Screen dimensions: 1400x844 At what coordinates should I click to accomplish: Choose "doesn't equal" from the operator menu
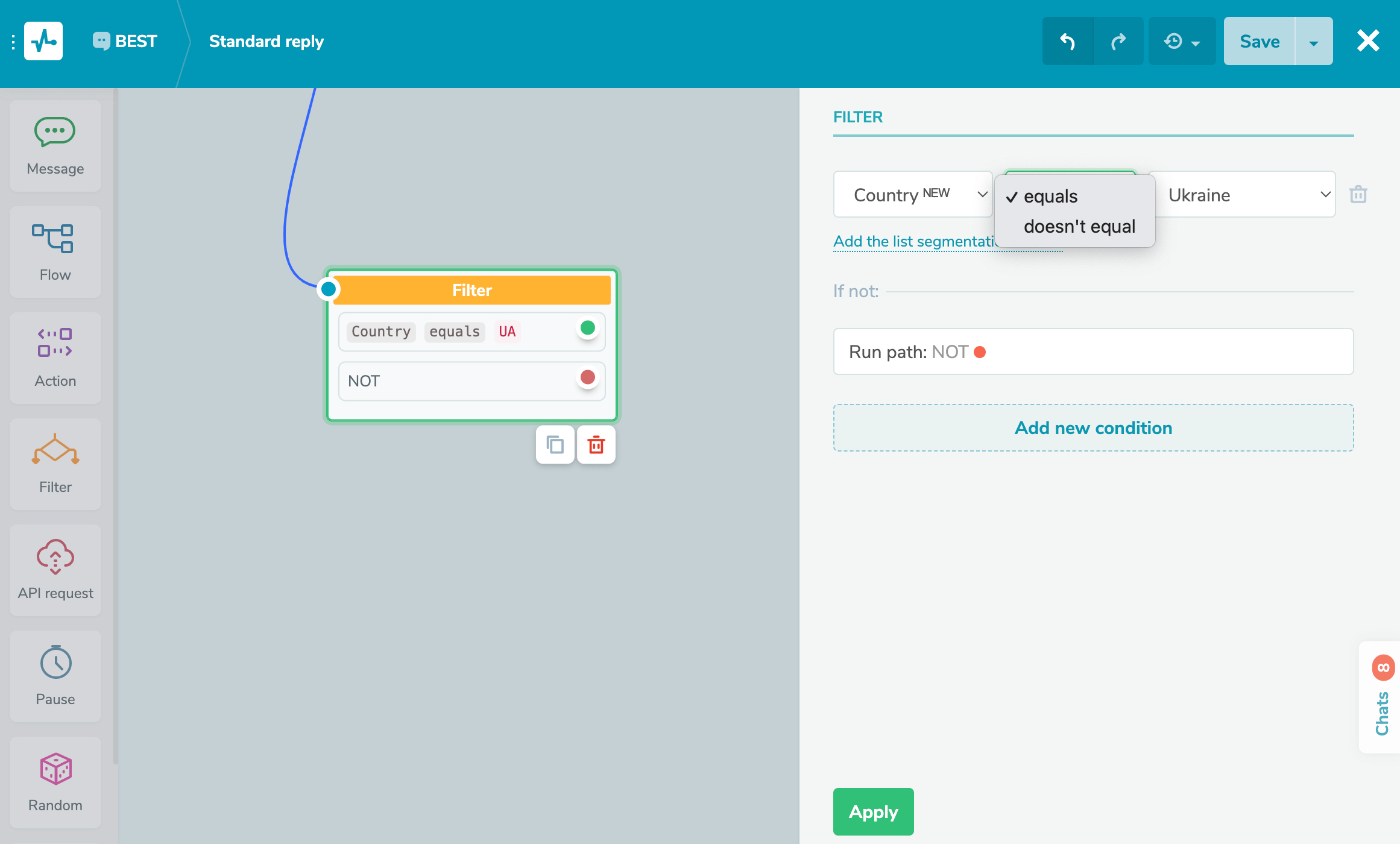(1079, 227)
